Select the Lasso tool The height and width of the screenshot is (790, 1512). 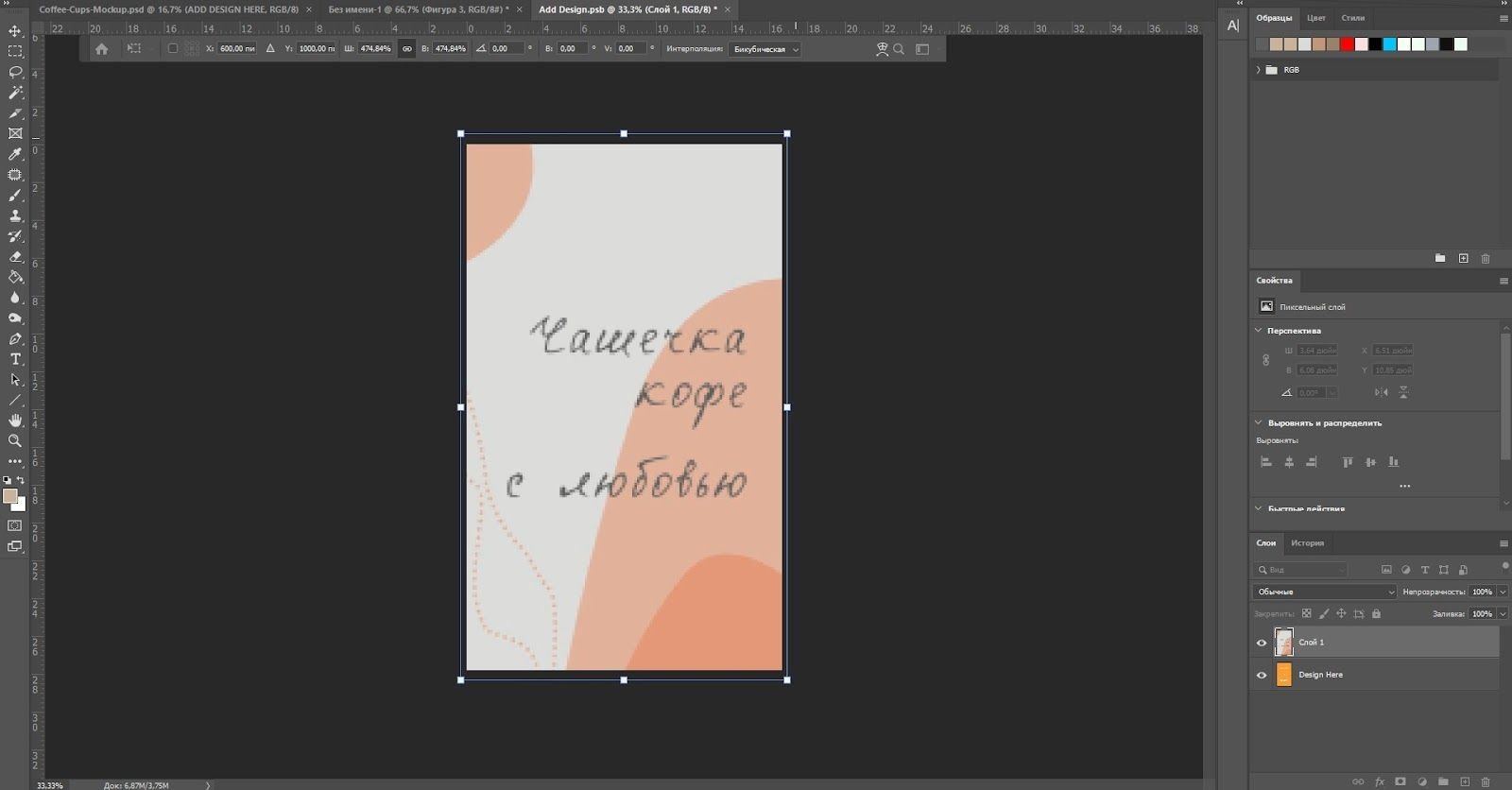pyautogui.click(x=15, y=72)
